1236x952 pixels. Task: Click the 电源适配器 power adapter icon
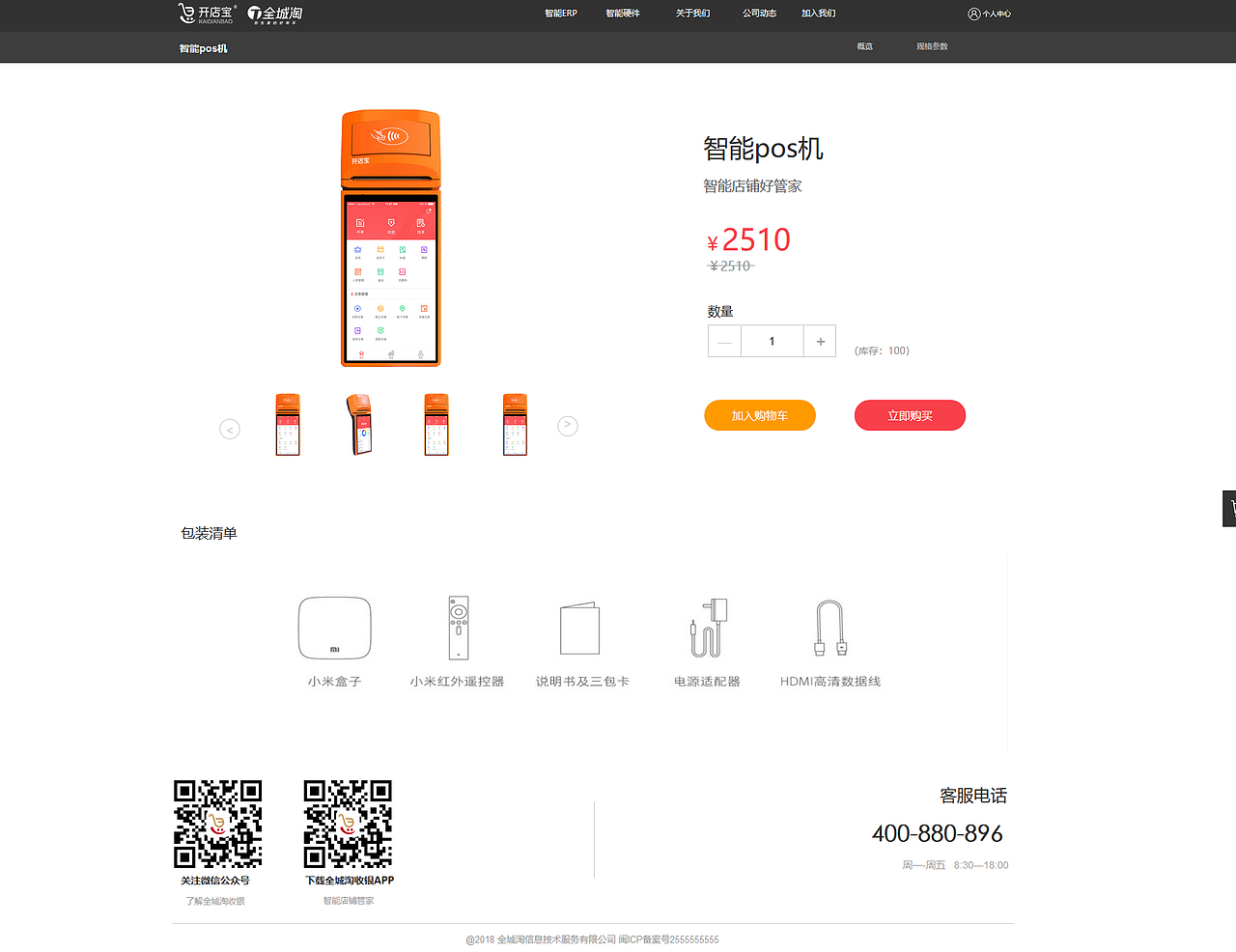(709, 628)
